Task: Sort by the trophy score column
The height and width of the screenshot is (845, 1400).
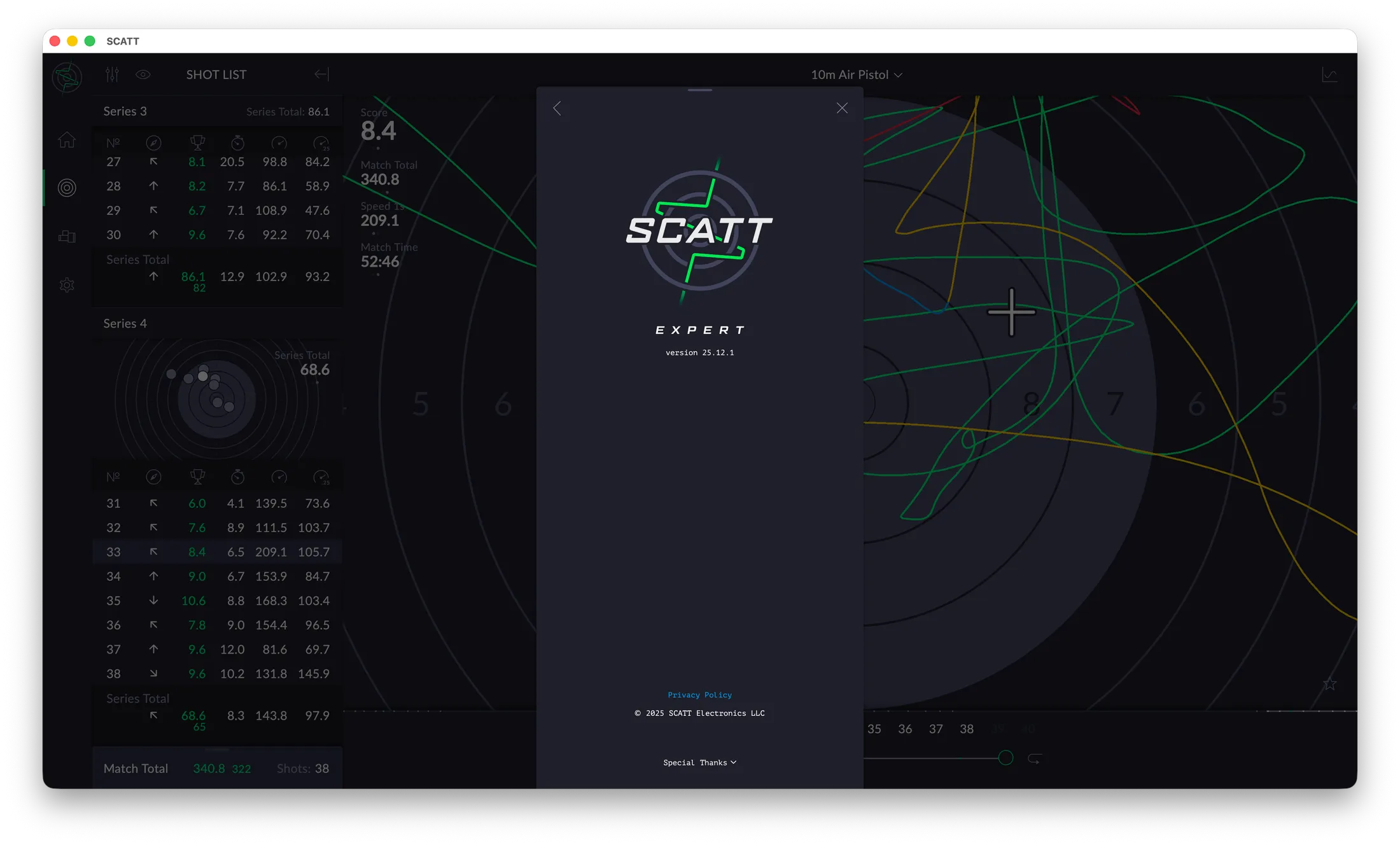Action: point(198,476)
